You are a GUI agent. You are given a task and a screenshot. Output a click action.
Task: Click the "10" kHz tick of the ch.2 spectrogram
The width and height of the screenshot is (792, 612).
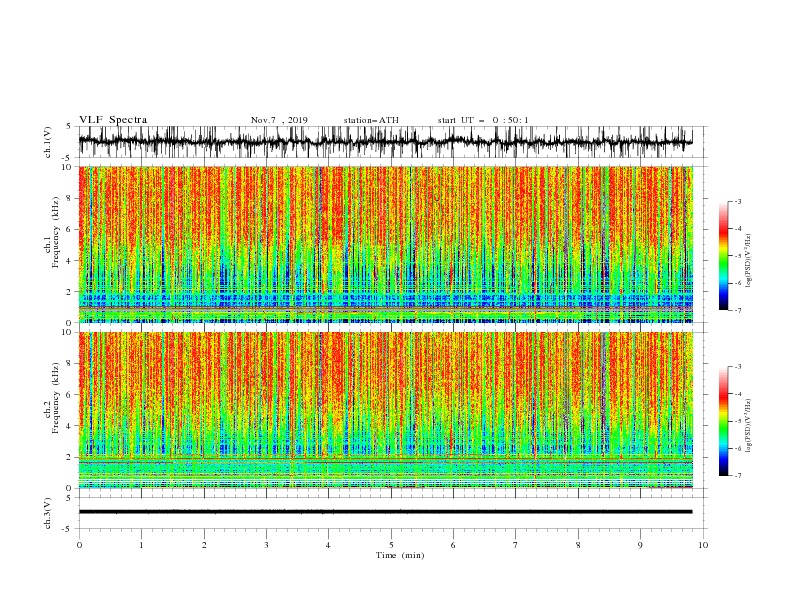point(69,333)
